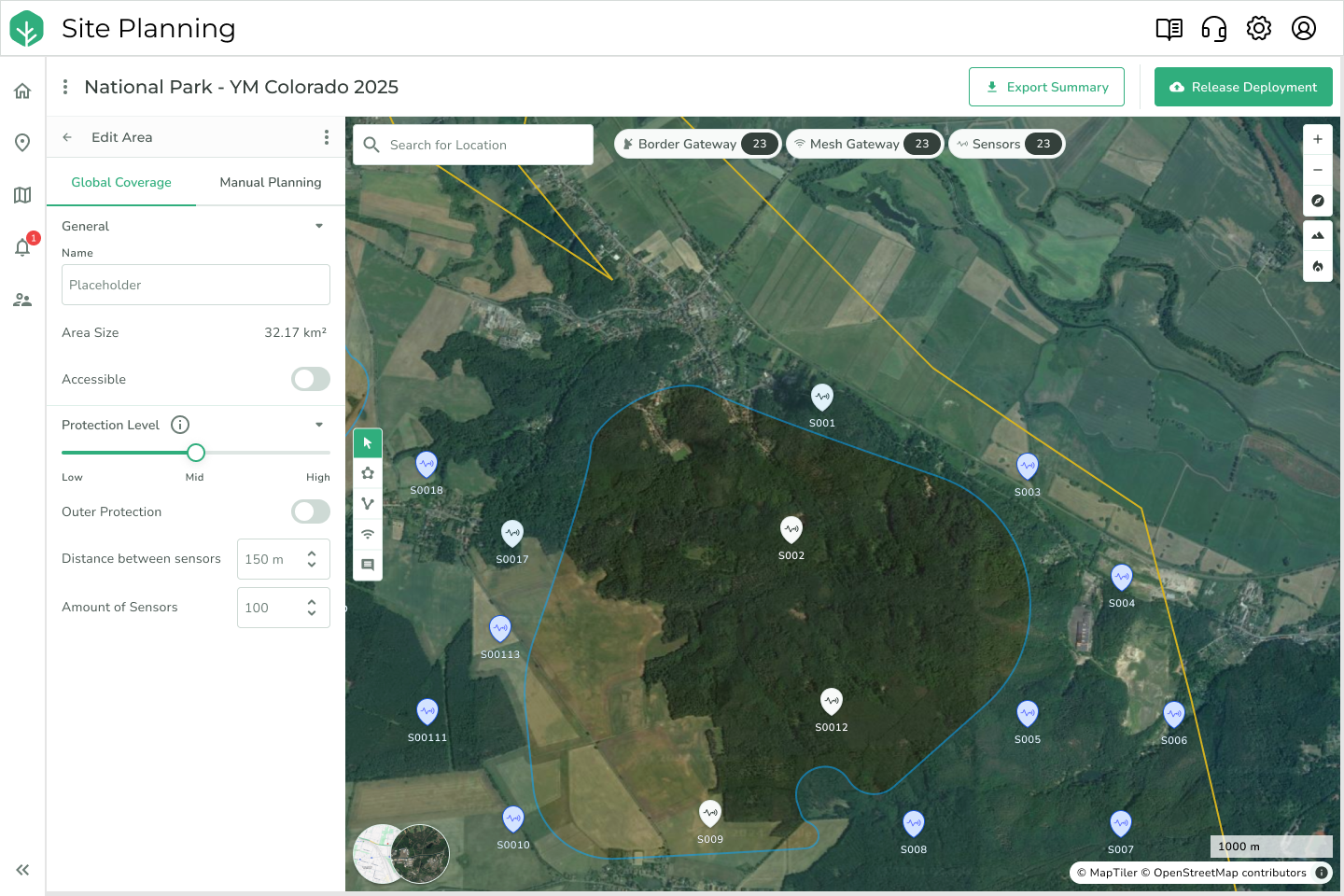Click the Search for Location field
The width and height of the screenshot is (1344, 896).
[473, 145]
